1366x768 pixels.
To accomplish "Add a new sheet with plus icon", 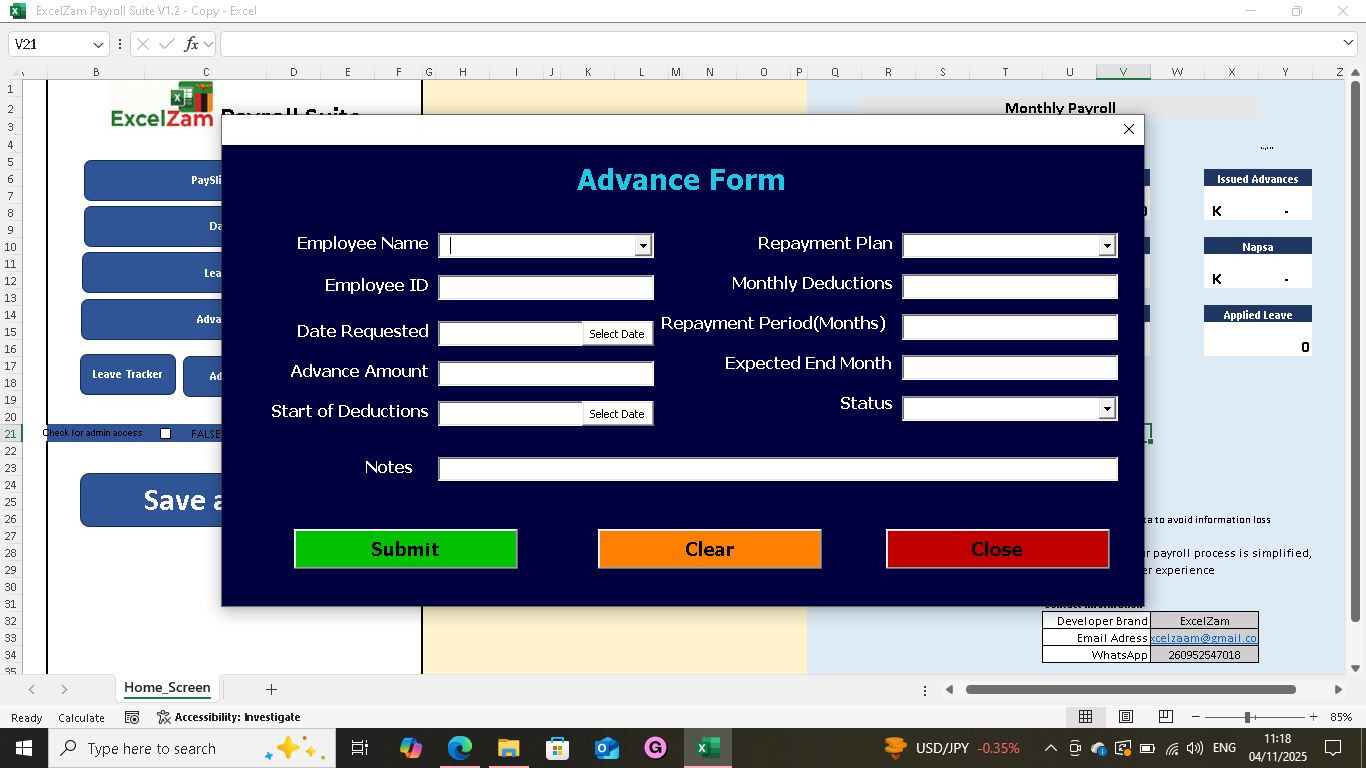I will 271,689.
